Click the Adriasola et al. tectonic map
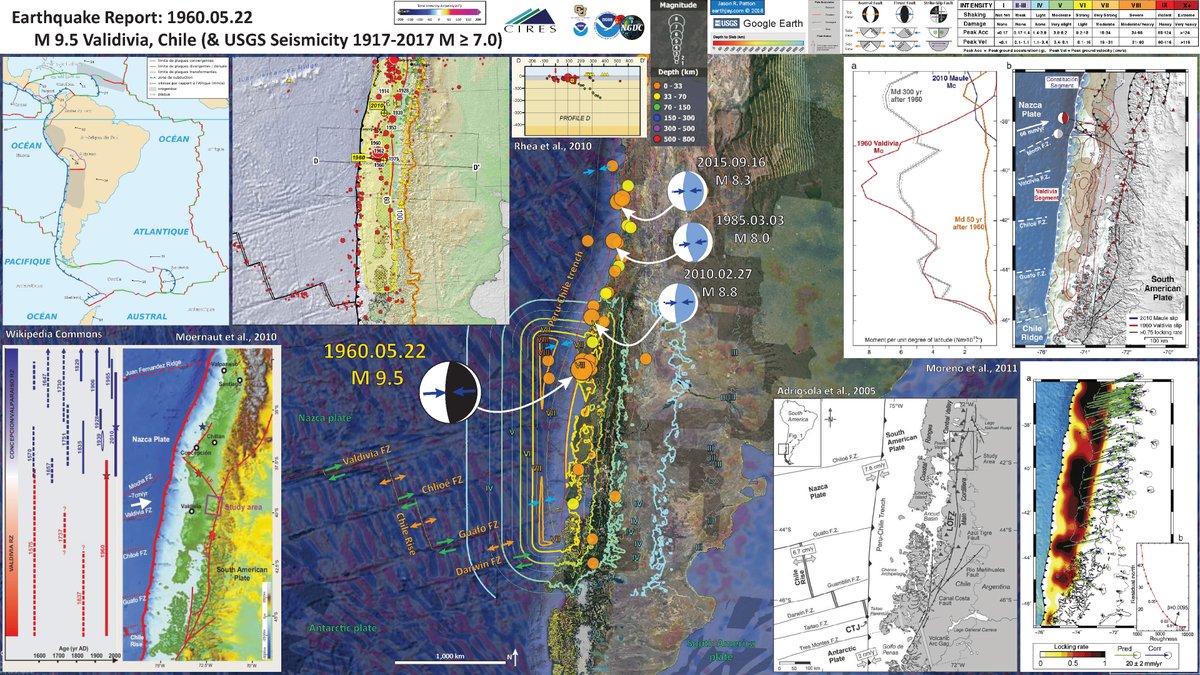 (x=896, y=533)
